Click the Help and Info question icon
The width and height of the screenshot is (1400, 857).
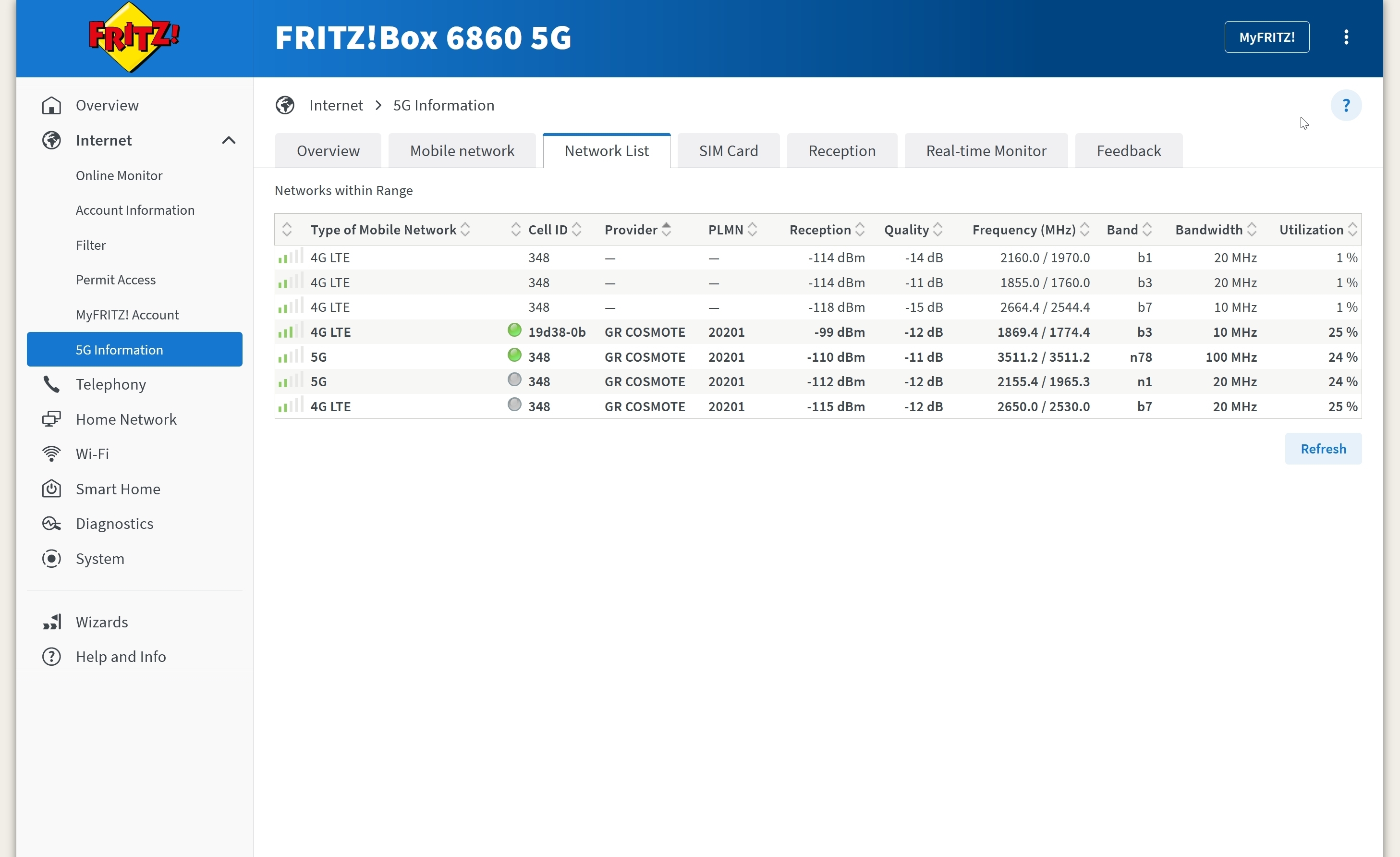(x=52, y=656)
